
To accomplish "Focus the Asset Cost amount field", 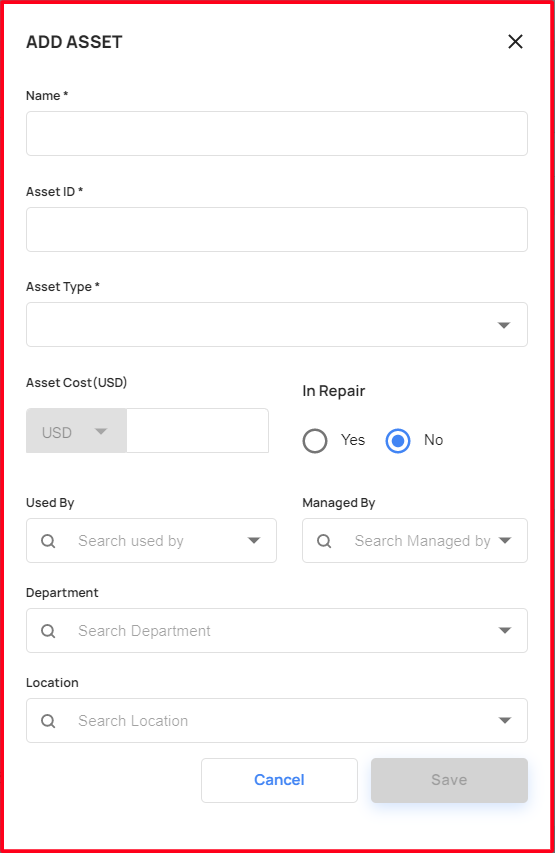I will point(198,431).
